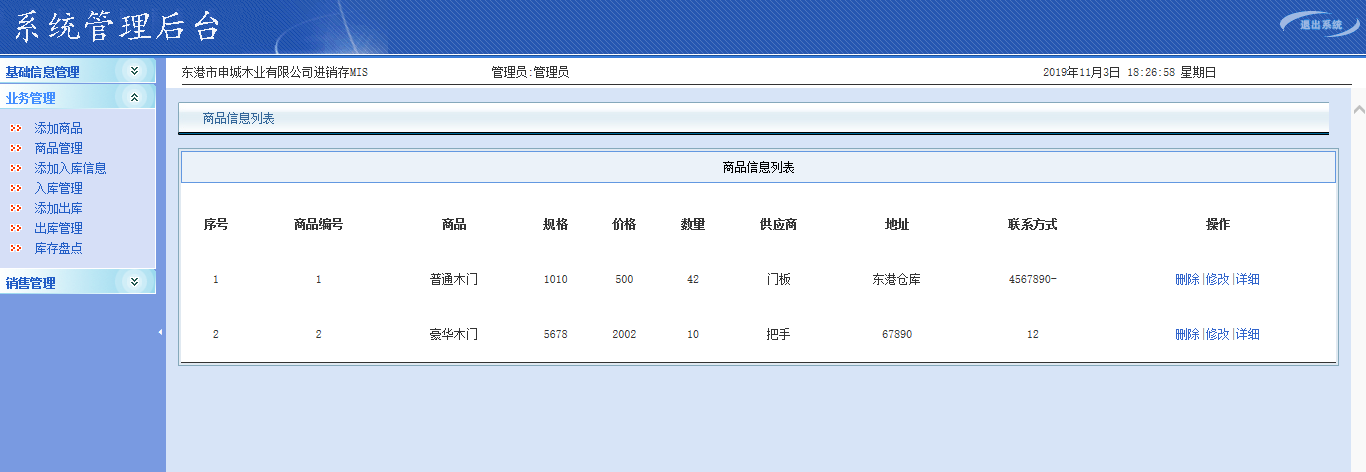1366x472 pixels.
Task: Expand the 基础信息管理 section chevron
Action: click(x=135, y=71)
